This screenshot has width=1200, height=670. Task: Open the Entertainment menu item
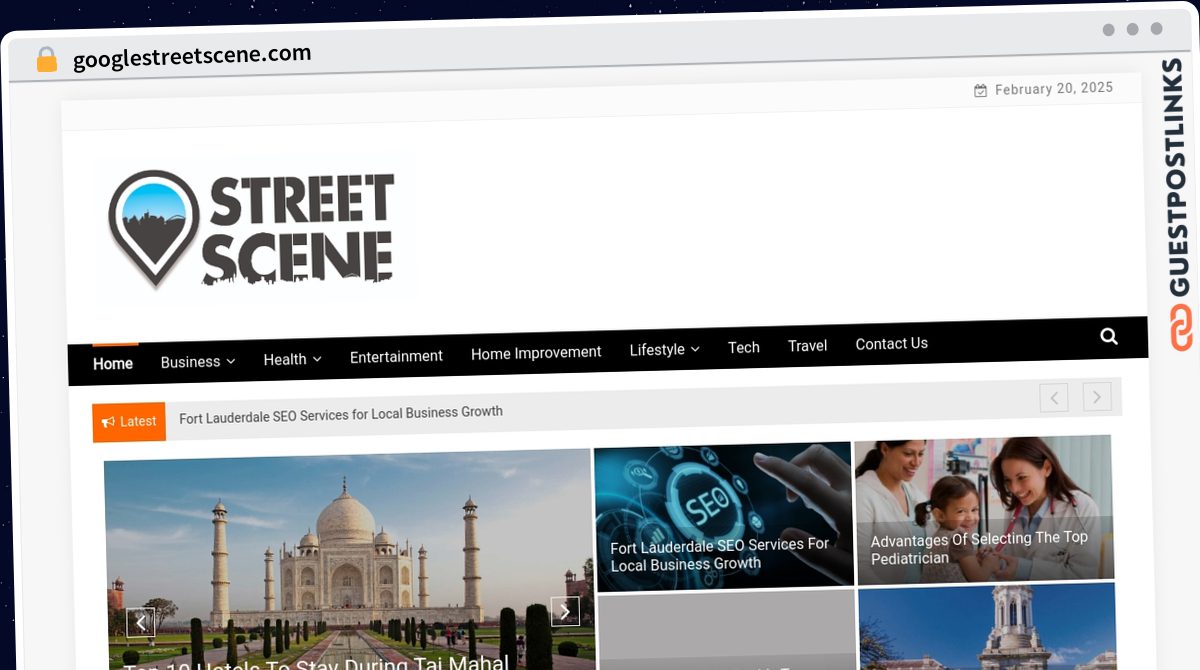tap(396, 356)
